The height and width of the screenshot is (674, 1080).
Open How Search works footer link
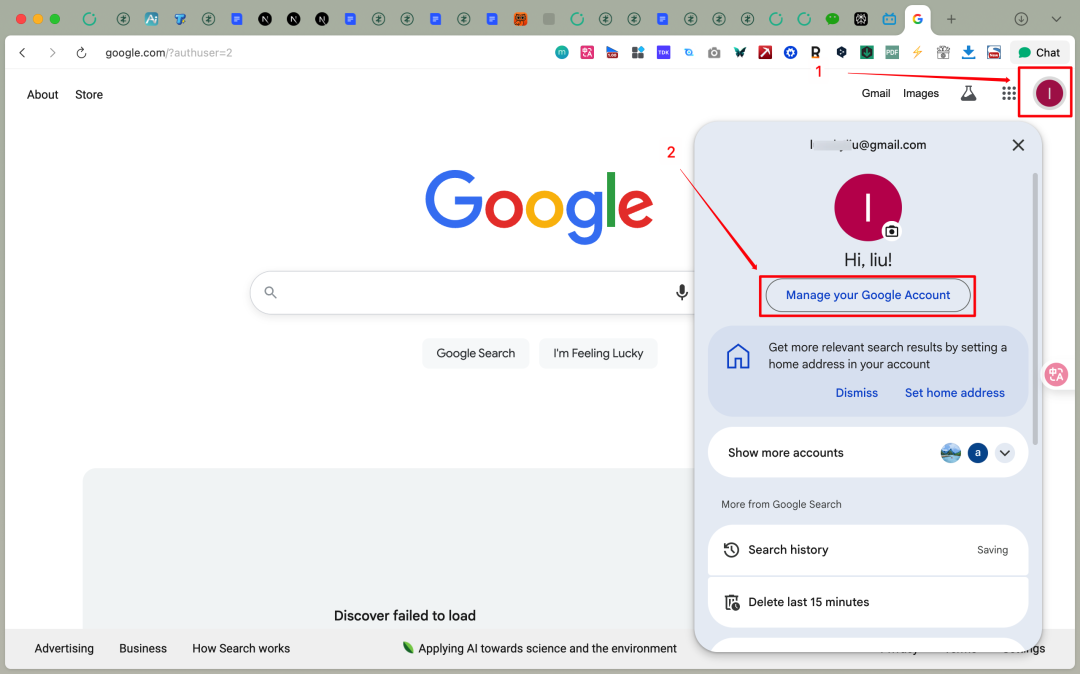tap(241, 649)
